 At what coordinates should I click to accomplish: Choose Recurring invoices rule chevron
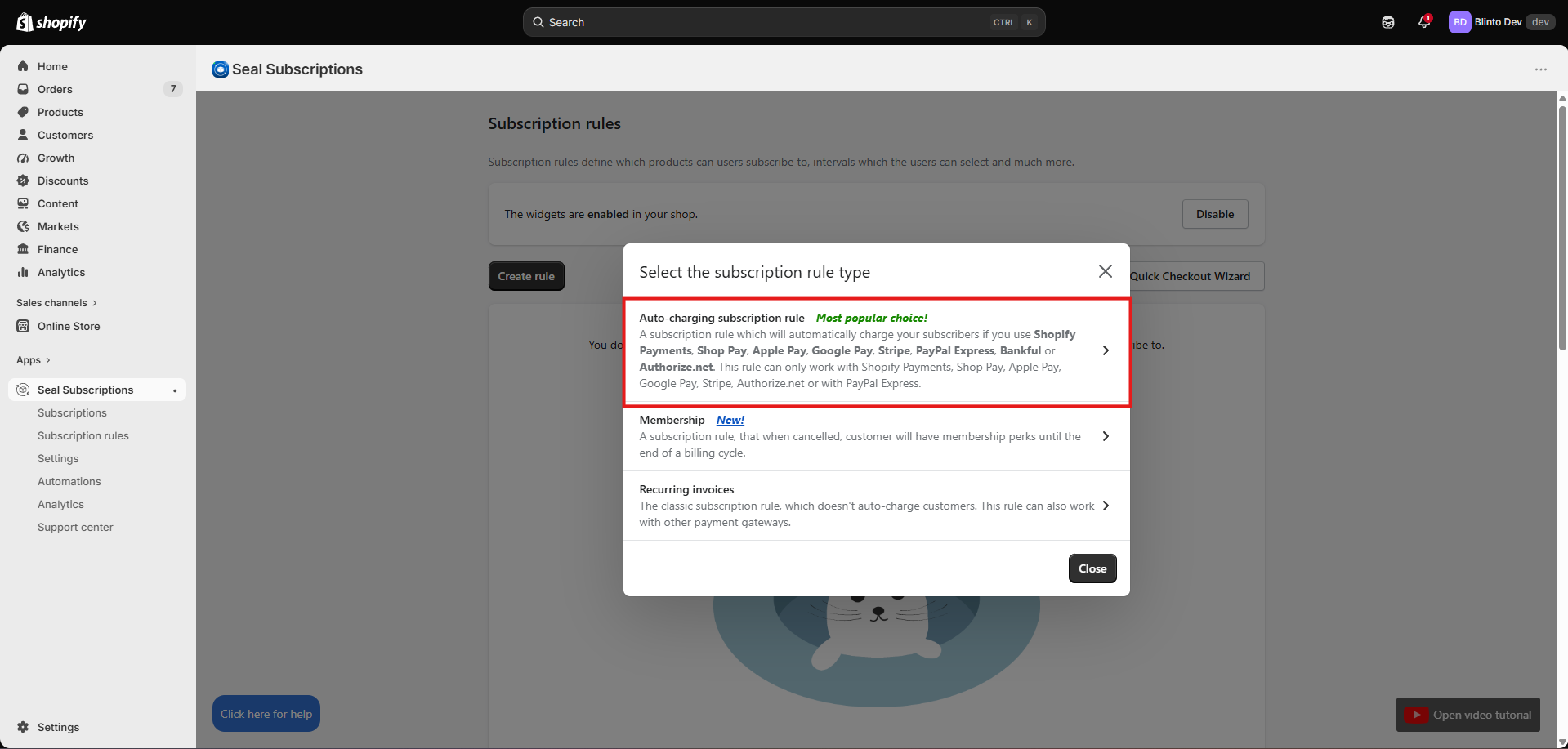pyautogui.click(x=1106, y=506)
